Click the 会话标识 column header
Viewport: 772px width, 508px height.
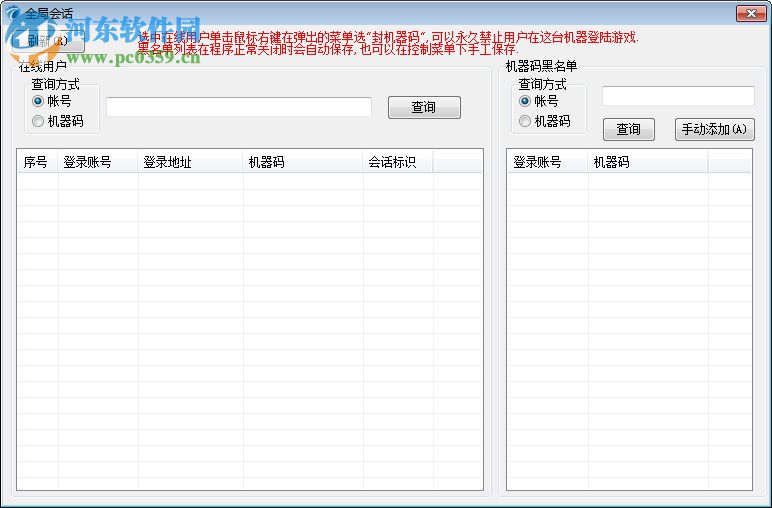click(x=398, y=162)
